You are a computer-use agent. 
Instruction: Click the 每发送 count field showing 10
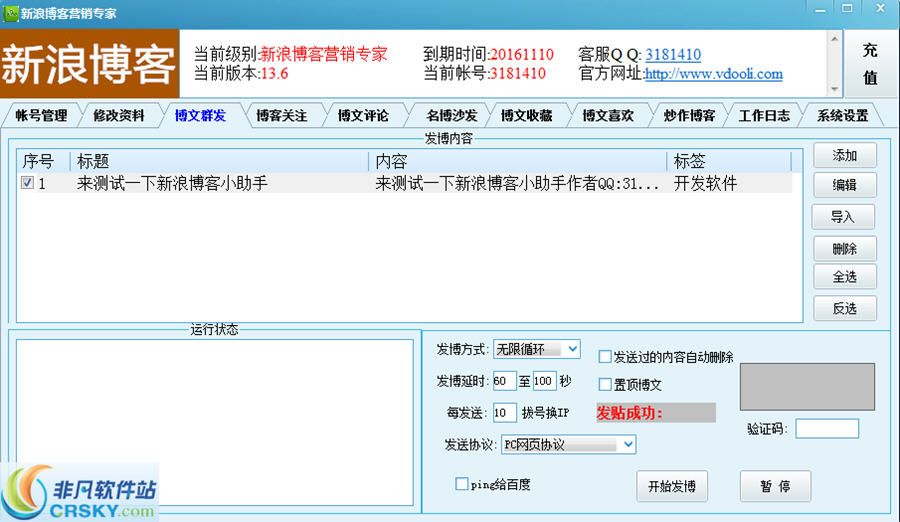[x=504, y=412]
